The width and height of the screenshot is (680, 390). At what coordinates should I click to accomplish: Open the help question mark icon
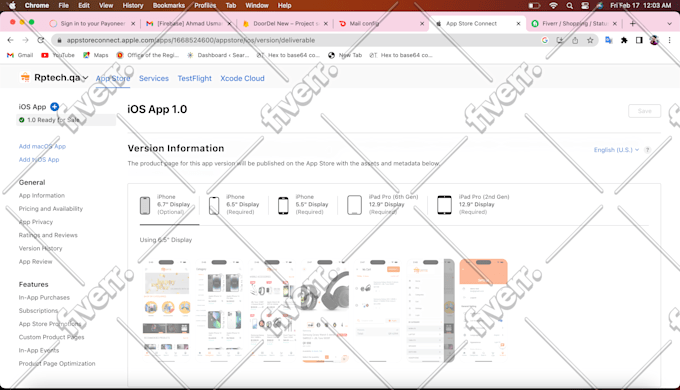point(647,150)
